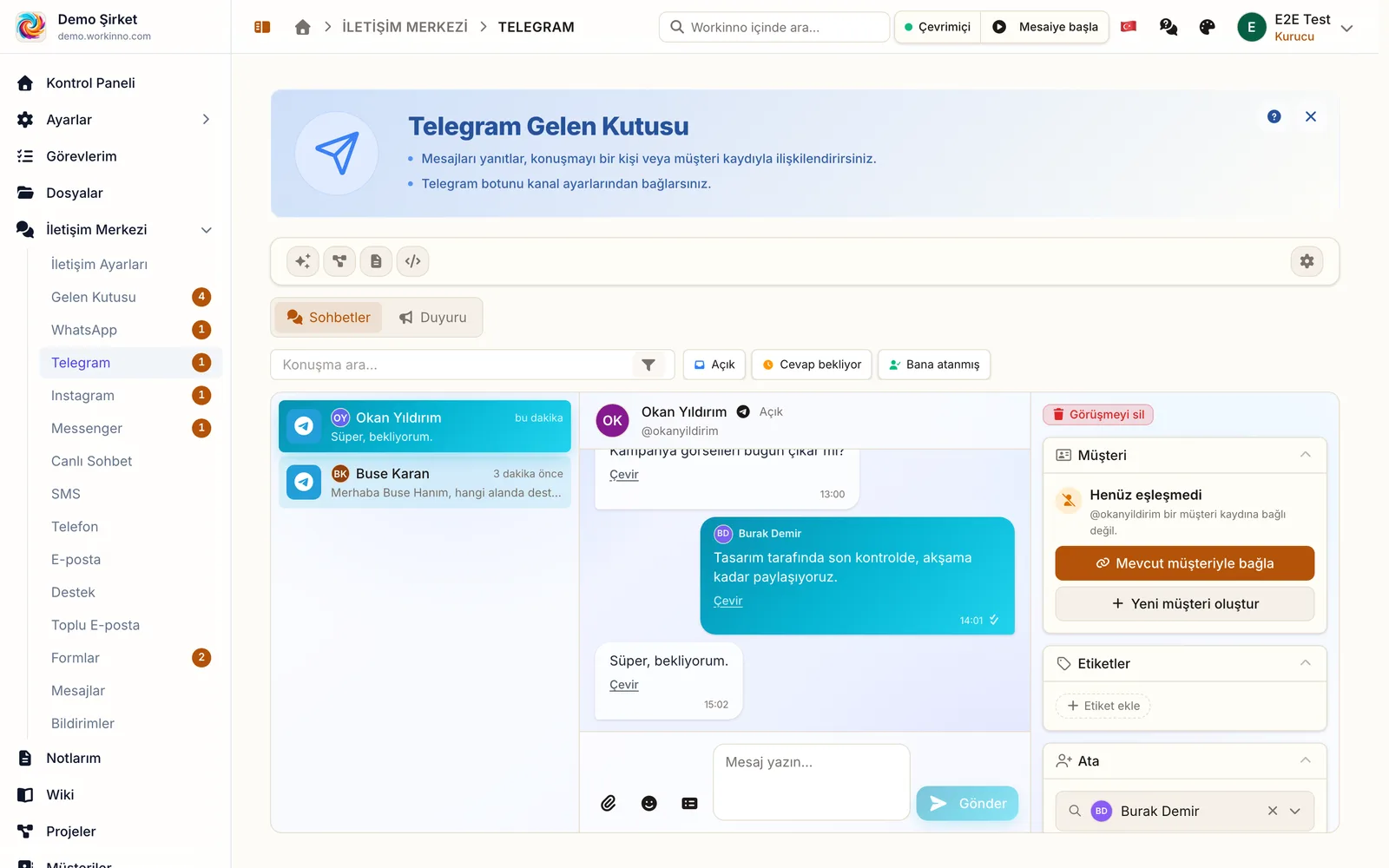Delete conversation with Görüşmeyi sil
1389x868 pixels.
pos(1098,415)
